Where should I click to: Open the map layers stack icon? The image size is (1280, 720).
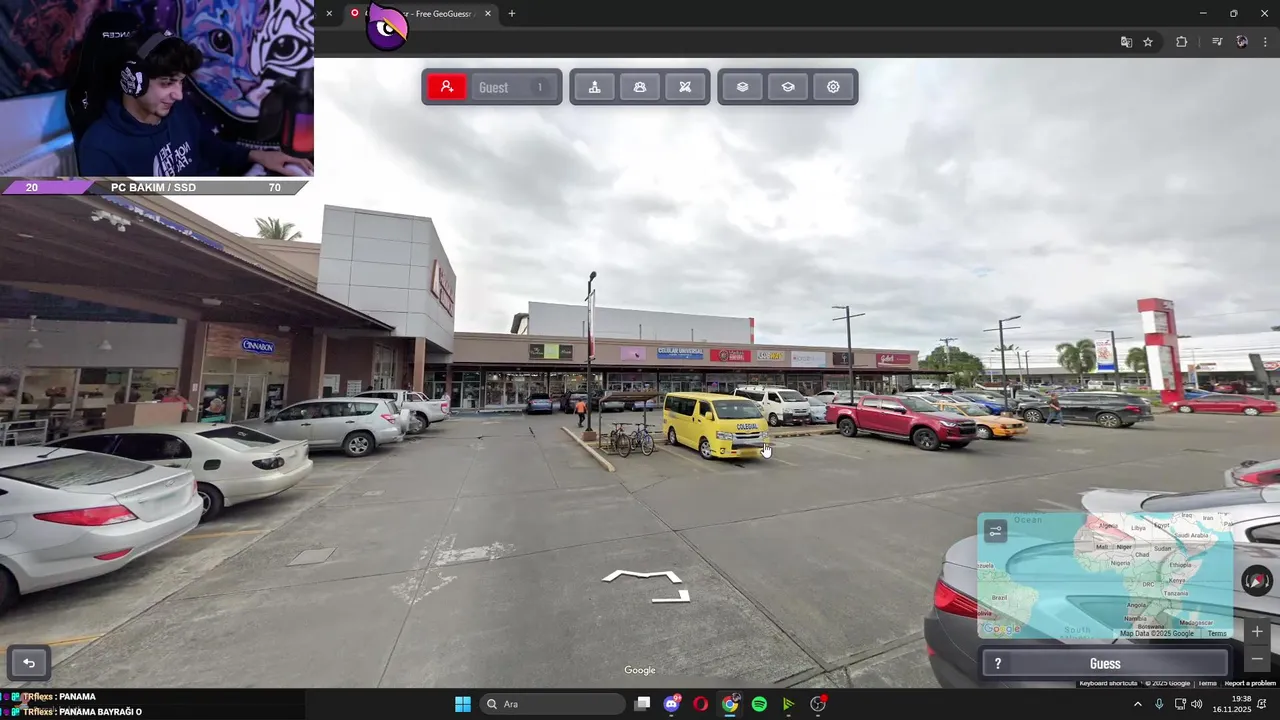[742, 87]
